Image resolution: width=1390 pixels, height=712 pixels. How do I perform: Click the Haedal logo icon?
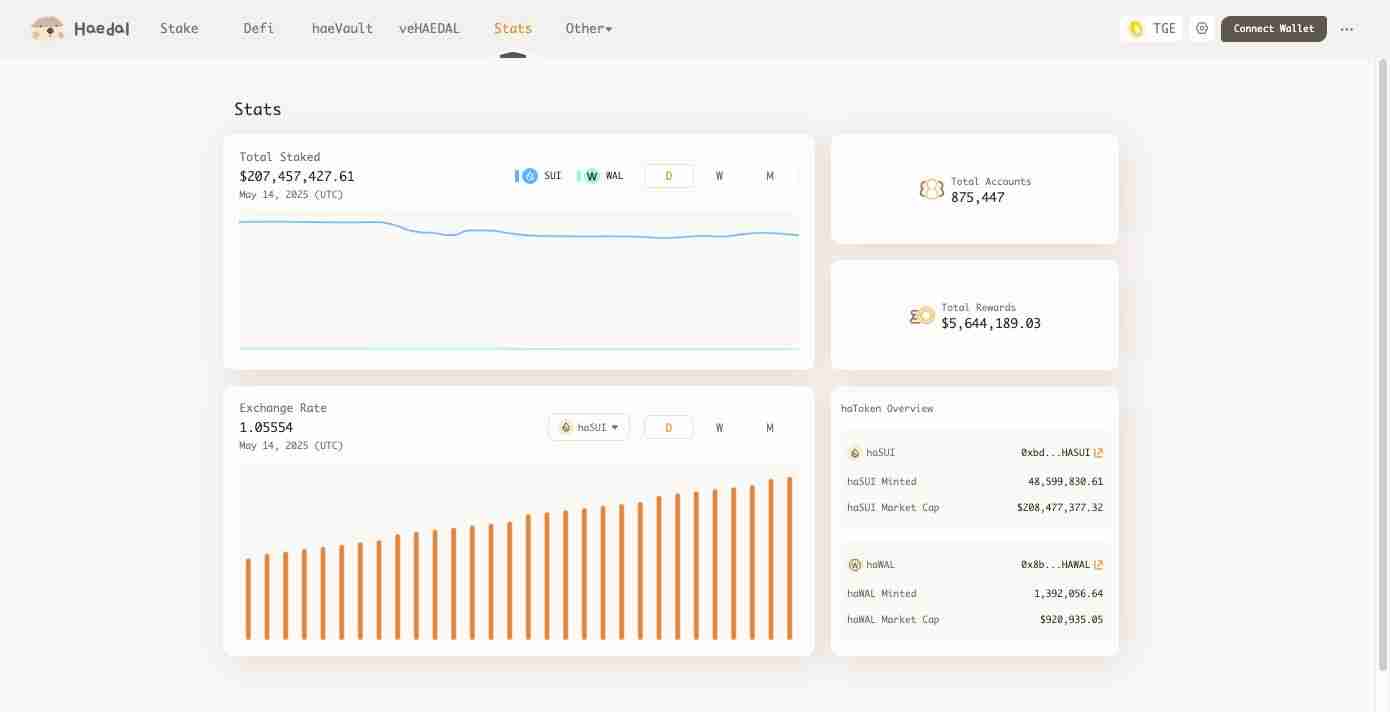(x=47, y=28)
